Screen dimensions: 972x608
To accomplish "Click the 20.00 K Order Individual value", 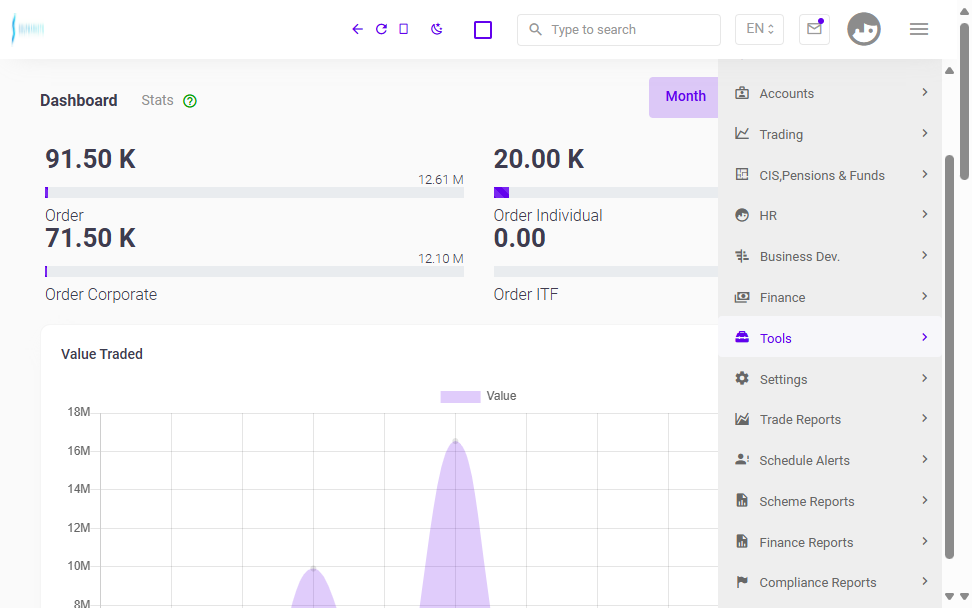I will point(539,159).
